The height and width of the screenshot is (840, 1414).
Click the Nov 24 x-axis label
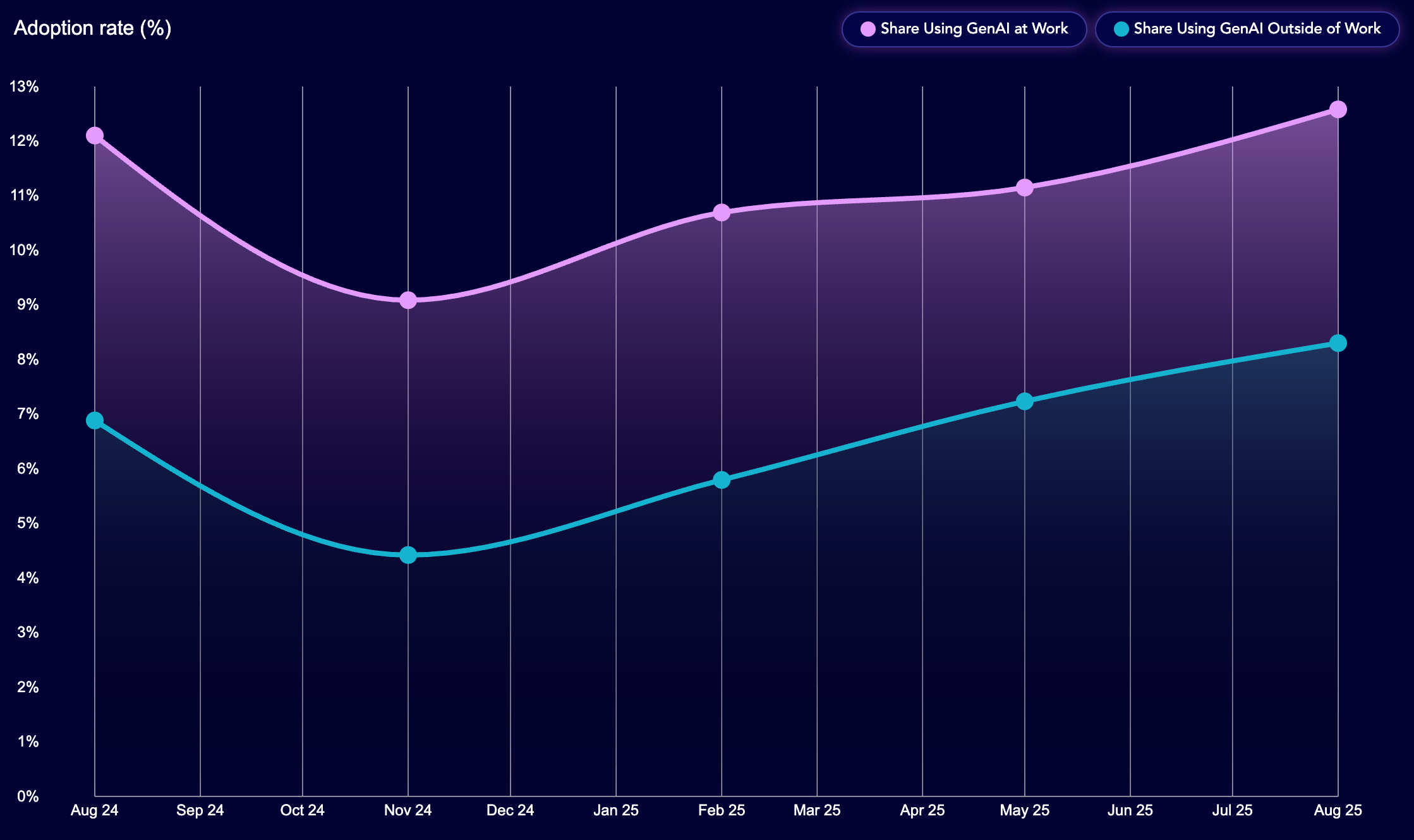click(x=408, y=810)
